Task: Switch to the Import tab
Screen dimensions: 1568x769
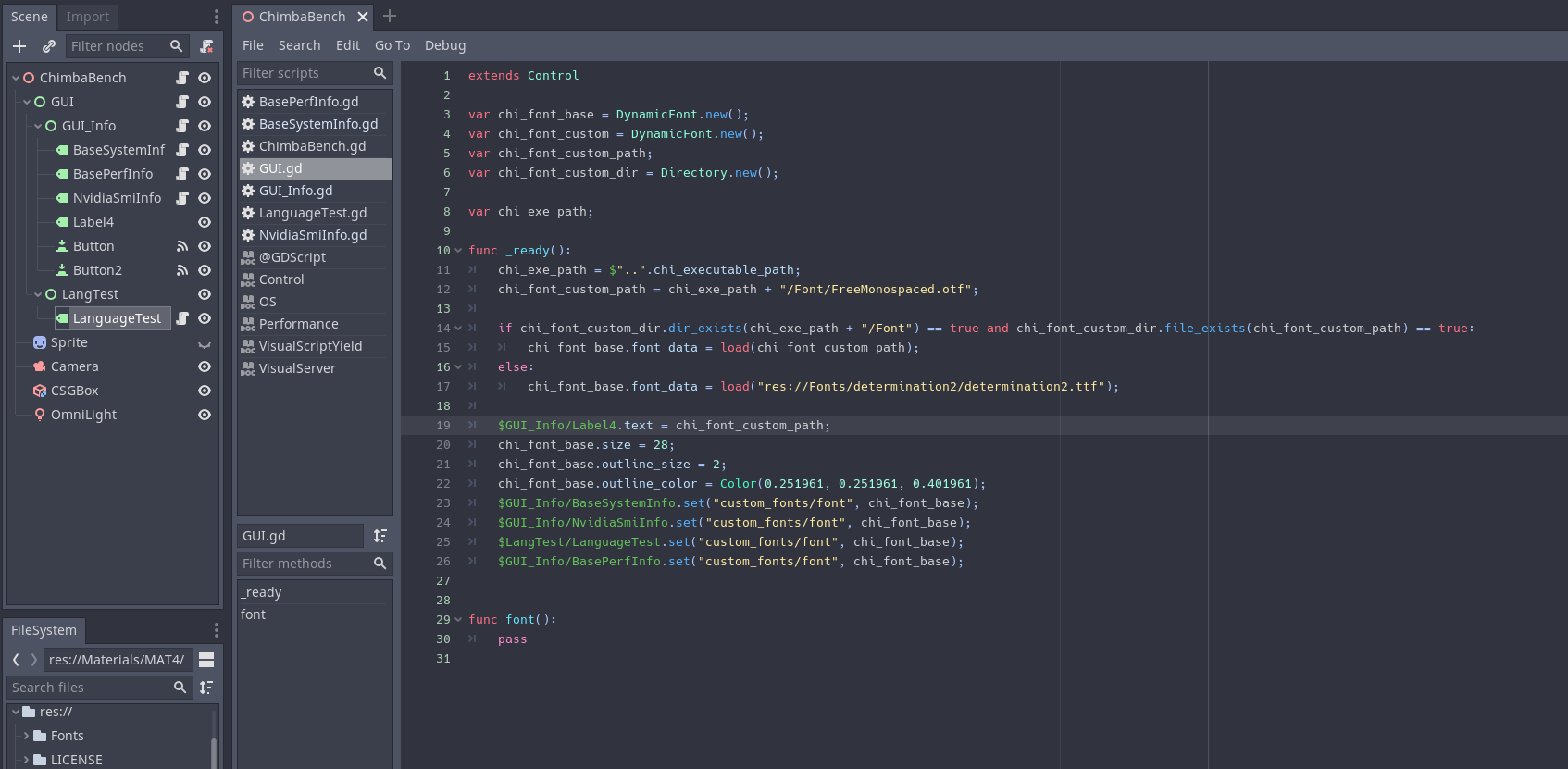Action: (88, 17)
